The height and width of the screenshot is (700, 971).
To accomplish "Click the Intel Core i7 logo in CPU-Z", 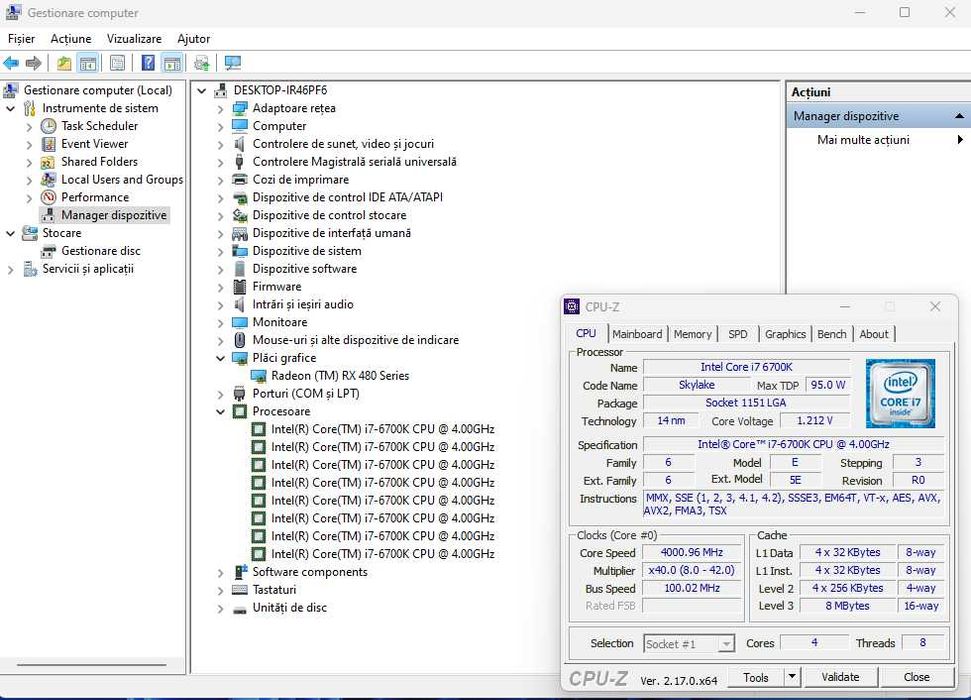I will tap(900, 394).
